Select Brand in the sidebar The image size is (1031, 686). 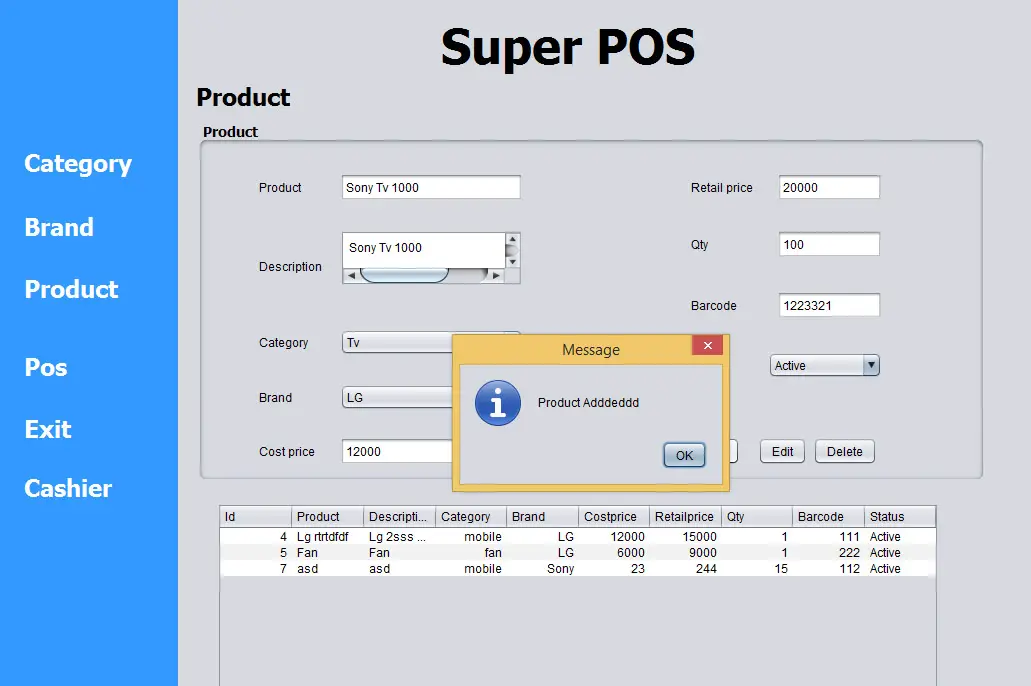[x=57, y=227]
